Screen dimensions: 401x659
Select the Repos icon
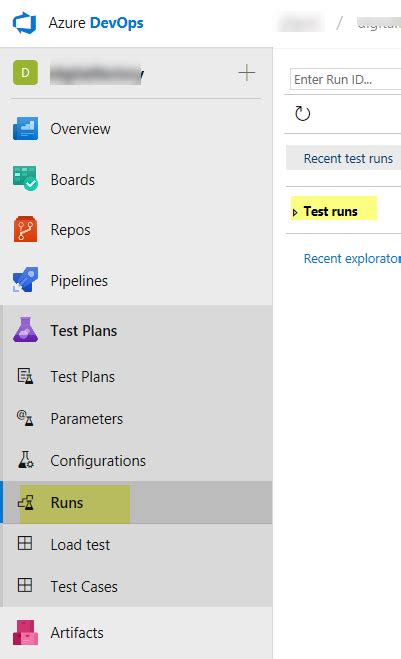coord(25,229)
